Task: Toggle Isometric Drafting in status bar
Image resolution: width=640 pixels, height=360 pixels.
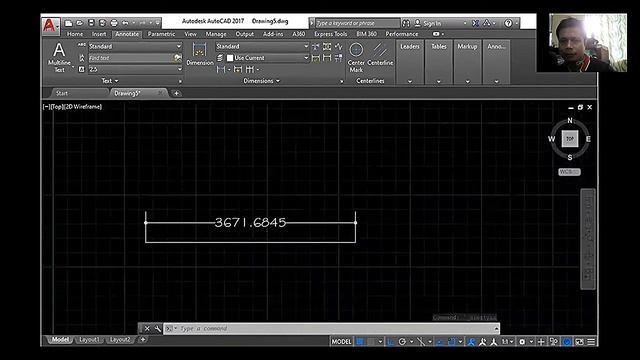Action: (x=421, y=342)
